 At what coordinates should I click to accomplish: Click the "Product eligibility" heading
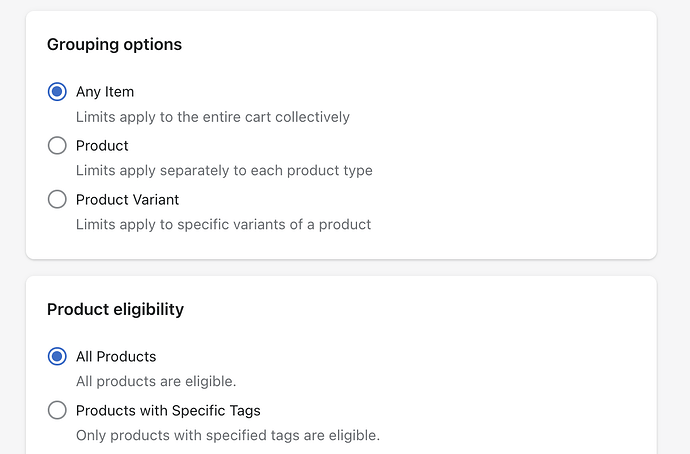[115, 309]
